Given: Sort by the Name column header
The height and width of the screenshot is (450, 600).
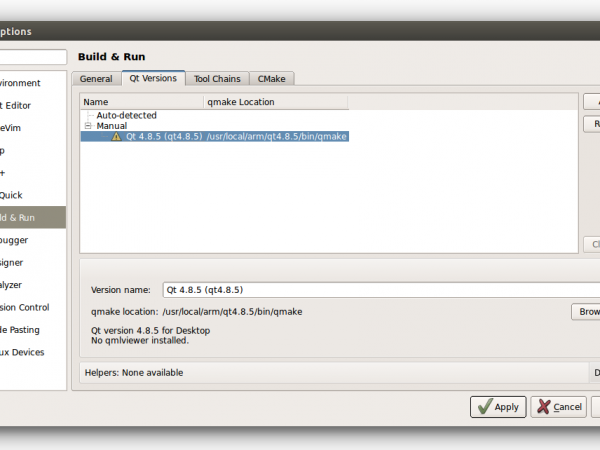Looking at the screenshot, I should coord(140,102).
